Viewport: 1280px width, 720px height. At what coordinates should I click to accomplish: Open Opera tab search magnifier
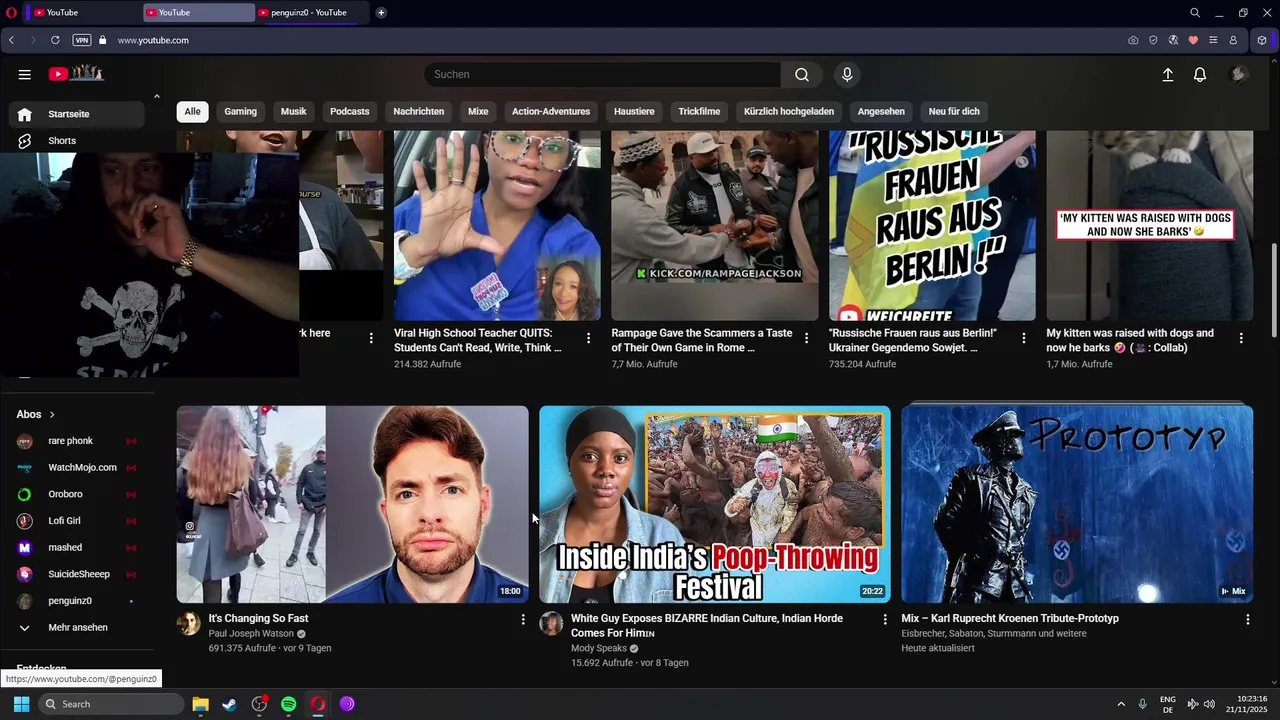point(1195,12)
